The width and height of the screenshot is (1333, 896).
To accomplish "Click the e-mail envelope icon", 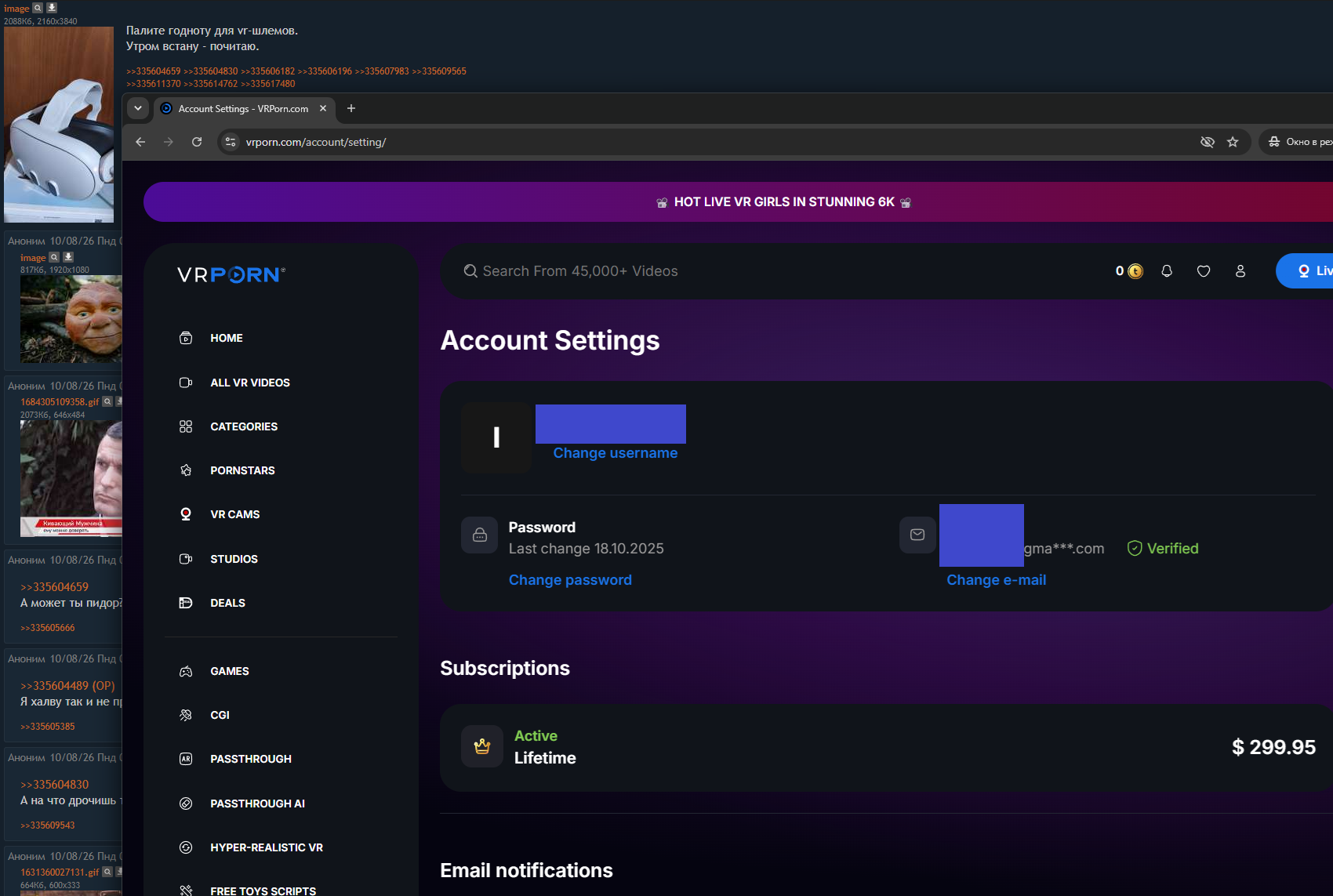I will [917, 535].
